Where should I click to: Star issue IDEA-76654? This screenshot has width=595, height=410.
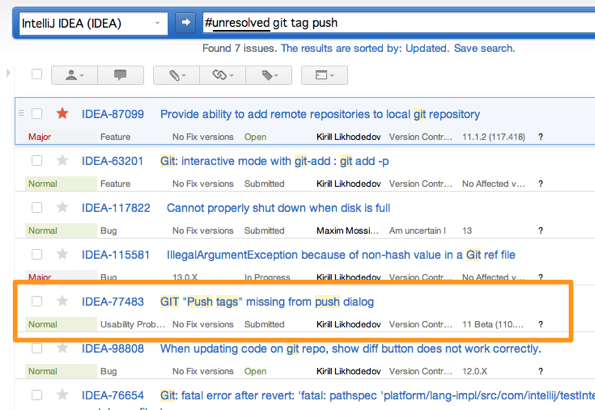[62, 395]
